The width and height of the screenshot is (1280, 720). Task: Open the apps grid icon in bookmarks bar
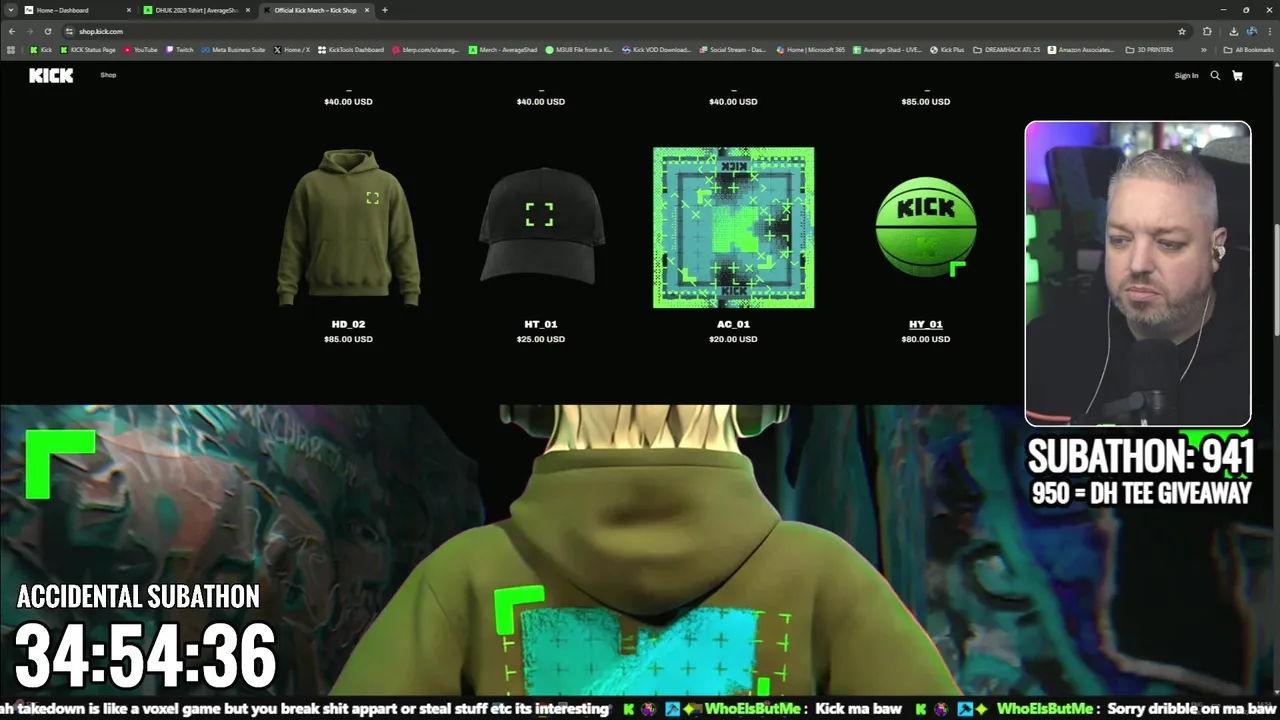pos(11,49)
